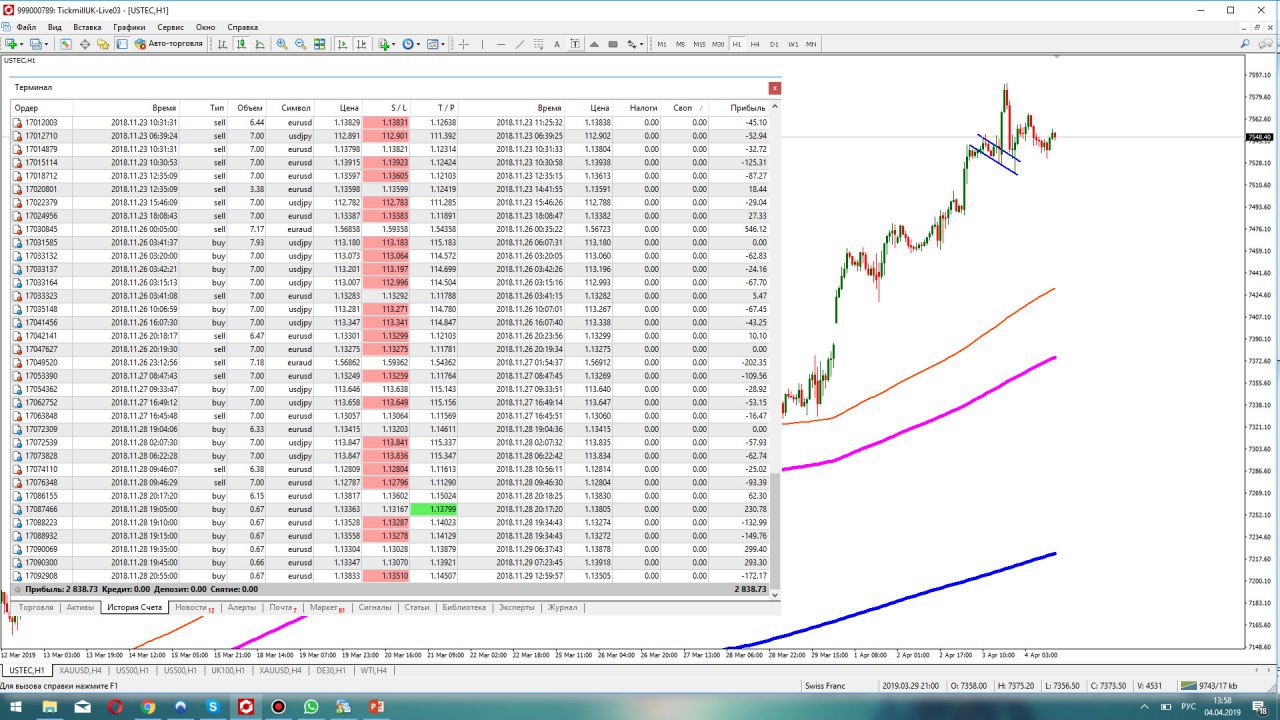Expand the Periods dropdown arrow
This screenshot has width=1280, height=720.
coord(419,44)
